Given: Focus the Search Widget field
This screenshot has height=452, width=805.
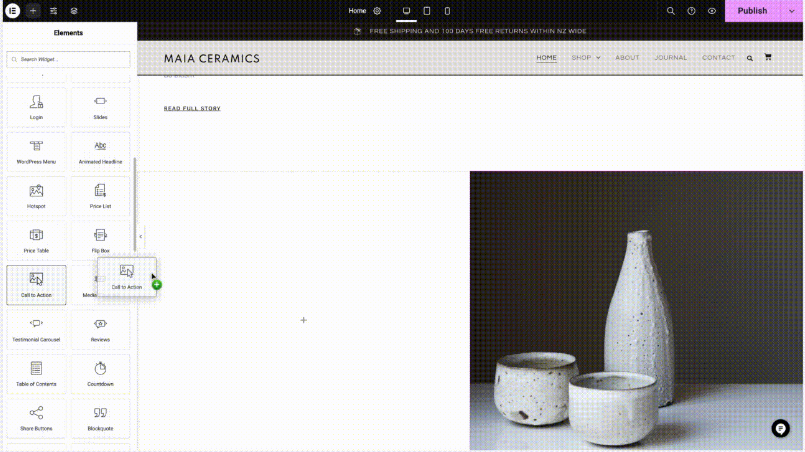Looking at the screenshot, I should coord(68,59).
